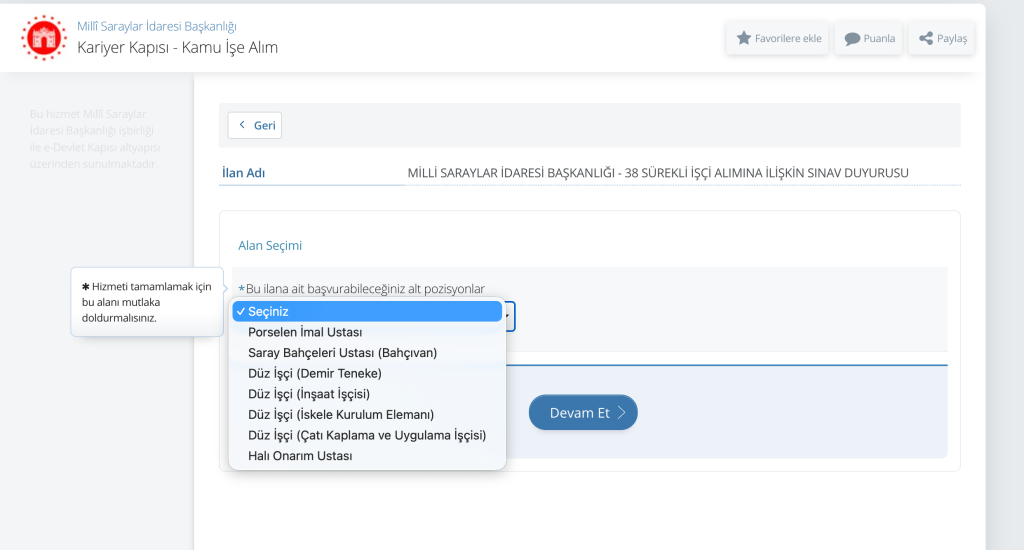
Task: Click the star icon in Favorilere ekle
Action: click(743, 38)
